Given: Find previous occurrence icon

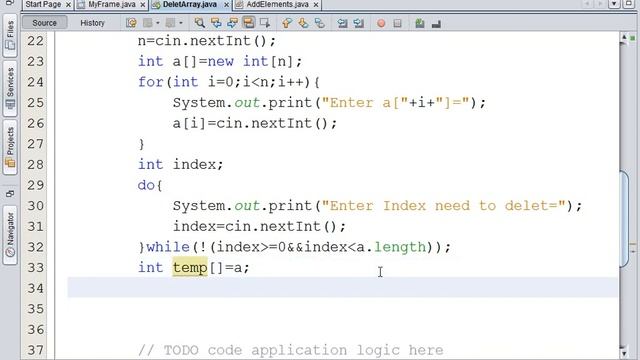Looking at the screenshot, I should click(216, 23).
